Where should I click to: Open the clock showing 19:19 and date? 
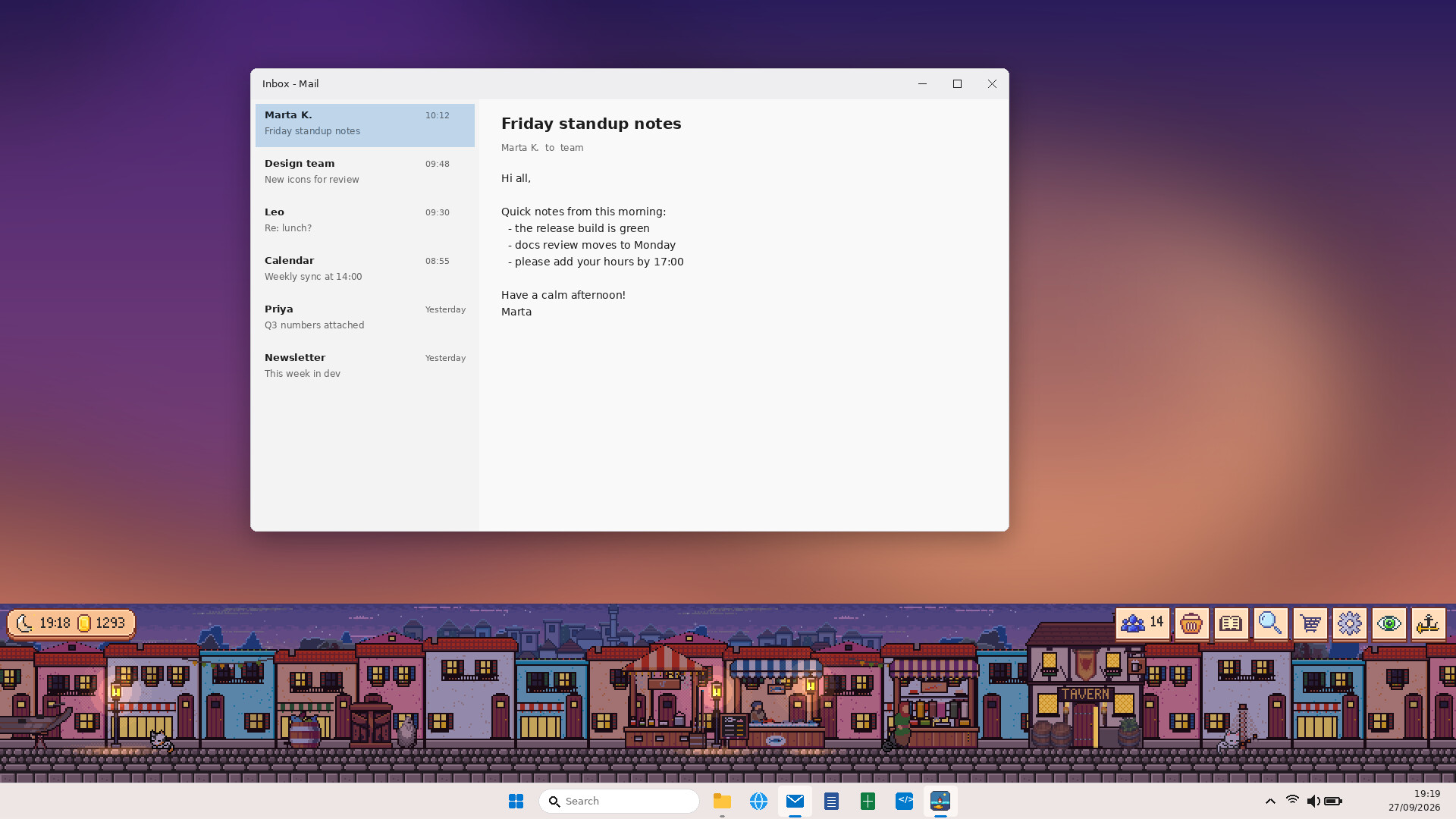click(1414, 802)
